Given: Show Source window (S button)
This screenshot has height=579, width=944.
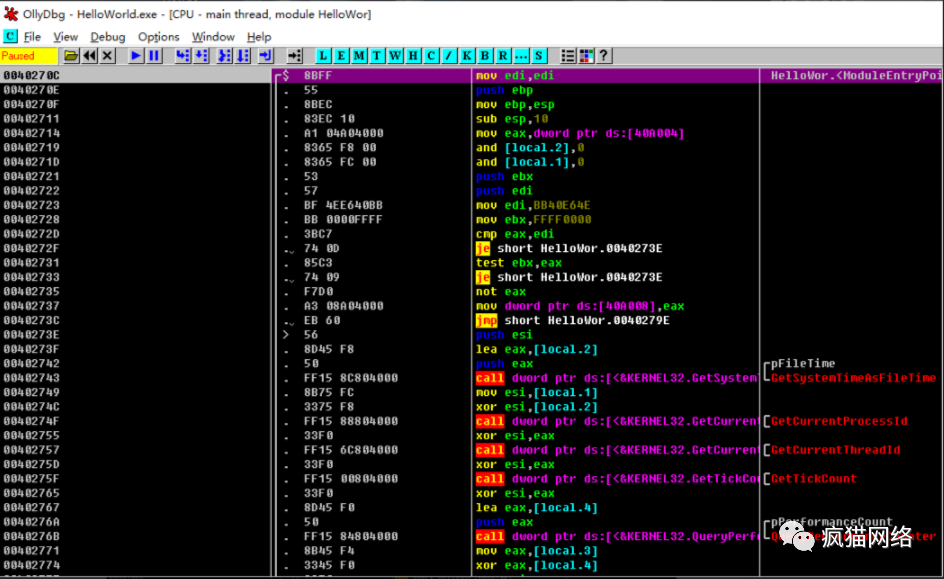Looking at the screenshot, I should 539,56.
